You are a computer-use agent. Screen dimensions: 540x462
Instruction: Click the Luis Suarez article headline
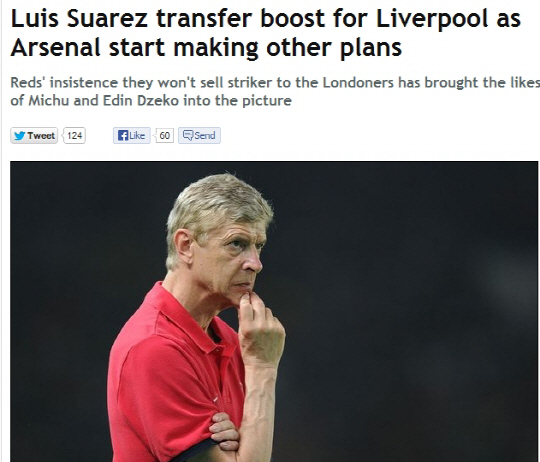[x=266, y=33]
